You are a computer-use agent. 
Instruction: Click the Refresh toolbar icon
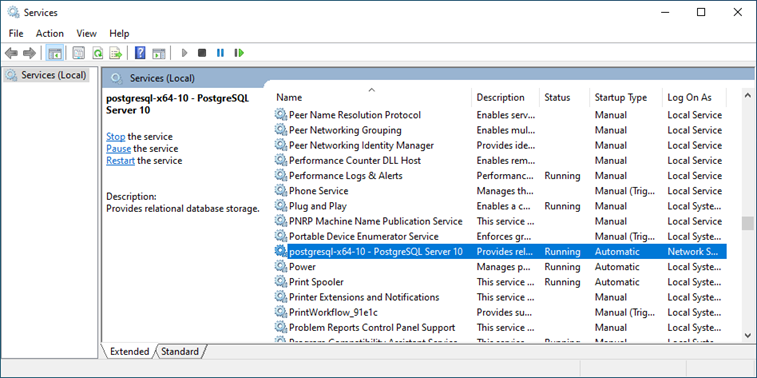coord(98,53)
